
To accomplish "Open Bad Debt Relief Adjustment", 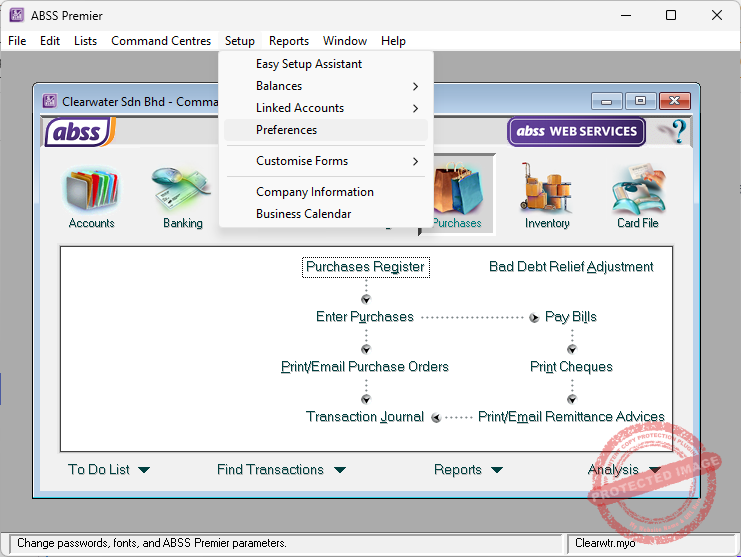I will coord(571,267).
